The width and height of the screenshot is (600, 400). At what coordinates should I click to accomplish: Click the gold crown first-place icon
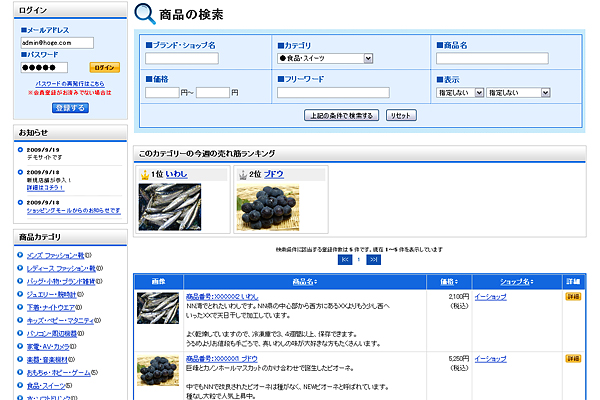click(x=144, y=174)
